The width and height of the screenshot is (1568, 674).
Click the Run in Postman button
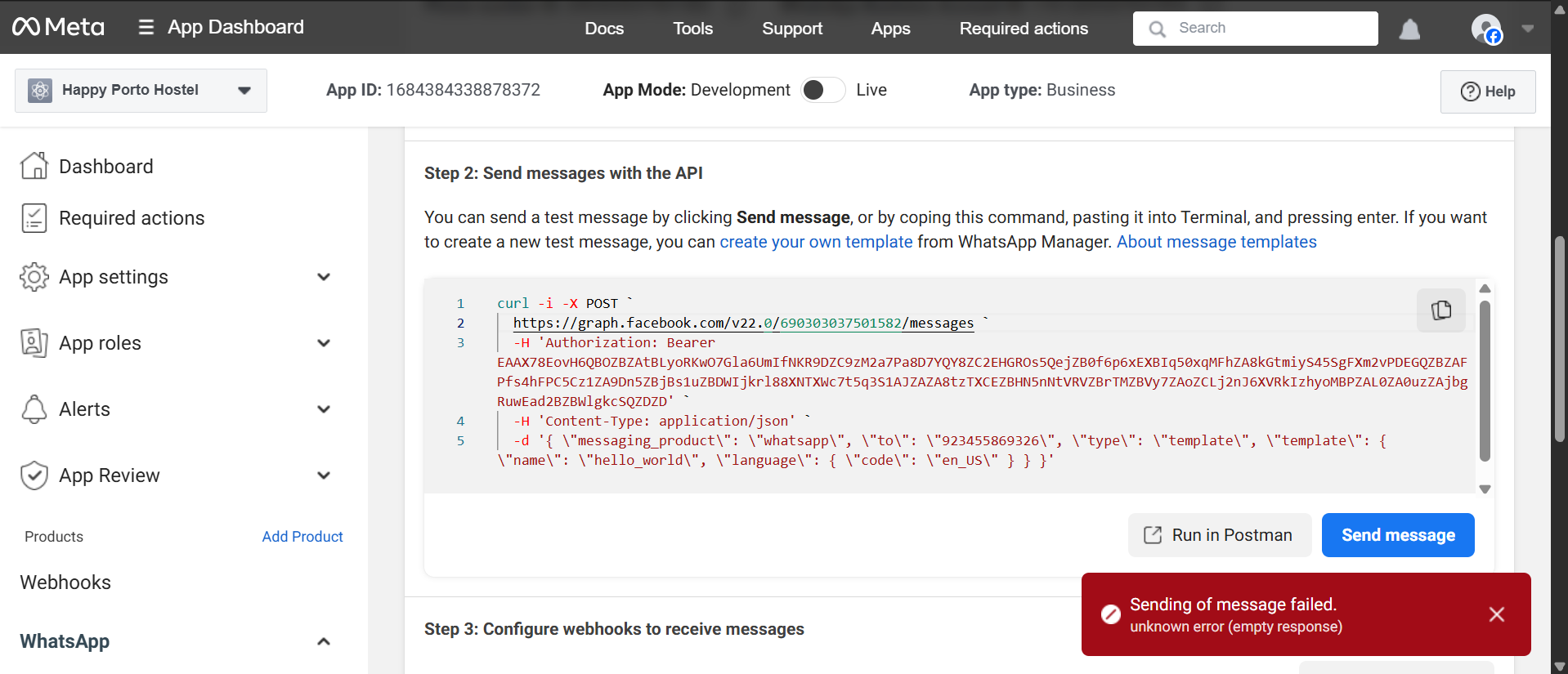pyautogui.click(x=1220, y=535)
